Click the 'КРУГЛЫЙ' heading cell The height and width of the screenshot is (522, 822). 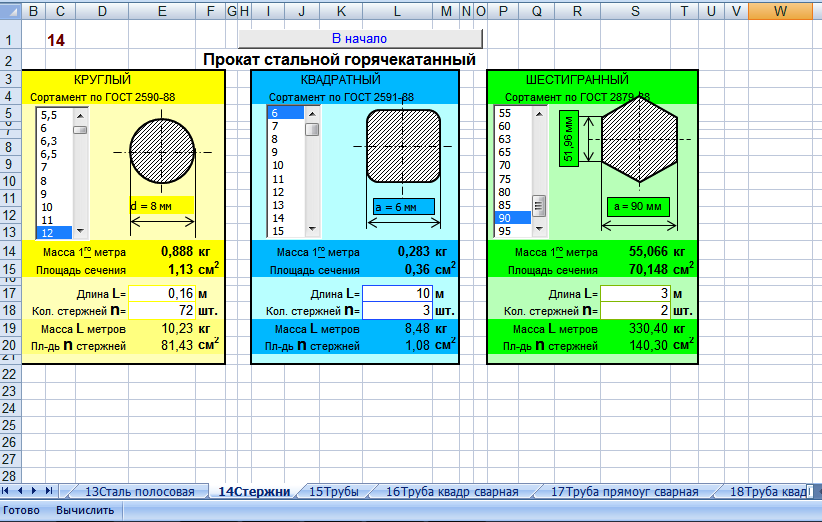tap(102, 80)
